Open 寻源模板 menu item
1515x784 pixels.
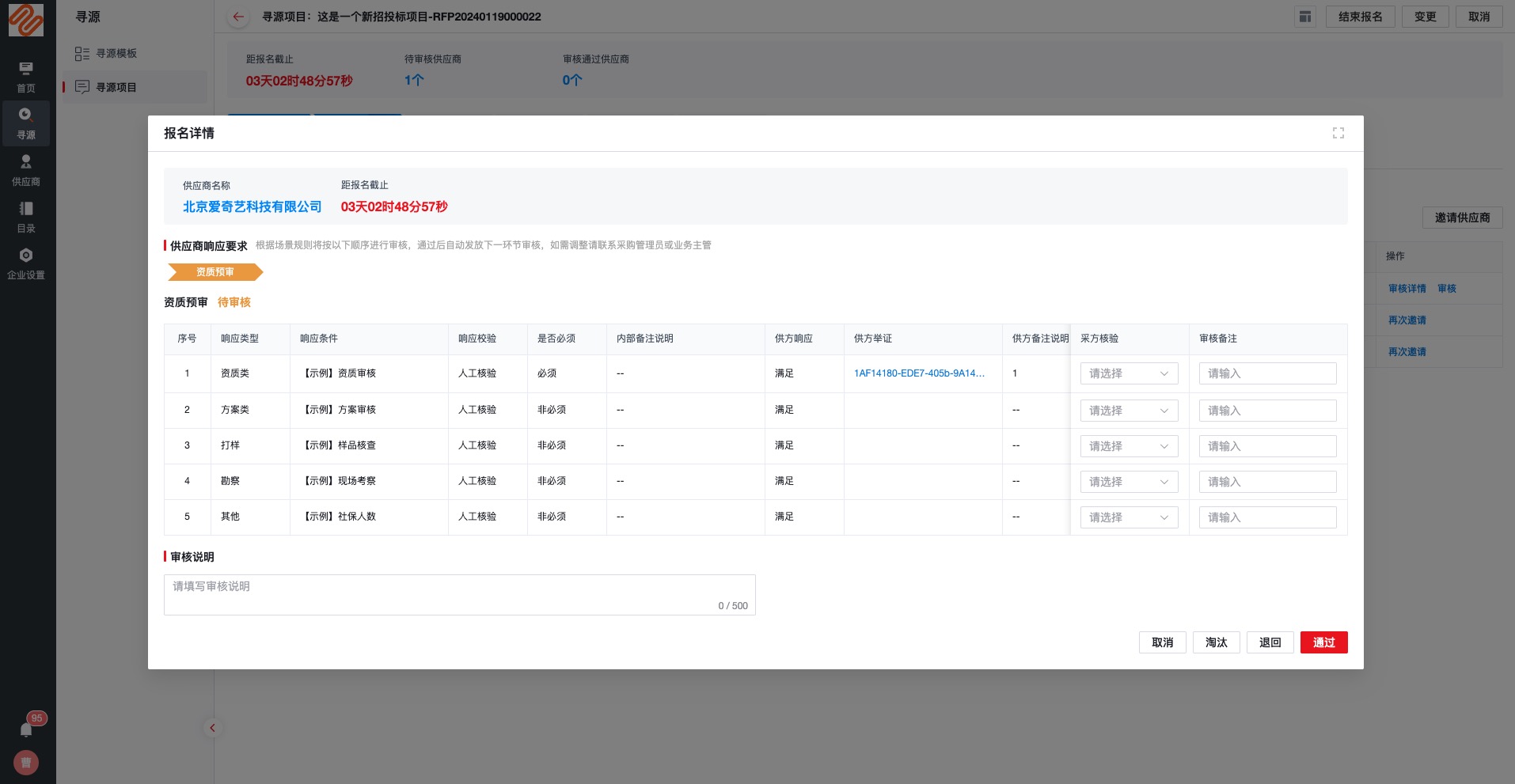(135, 53)
